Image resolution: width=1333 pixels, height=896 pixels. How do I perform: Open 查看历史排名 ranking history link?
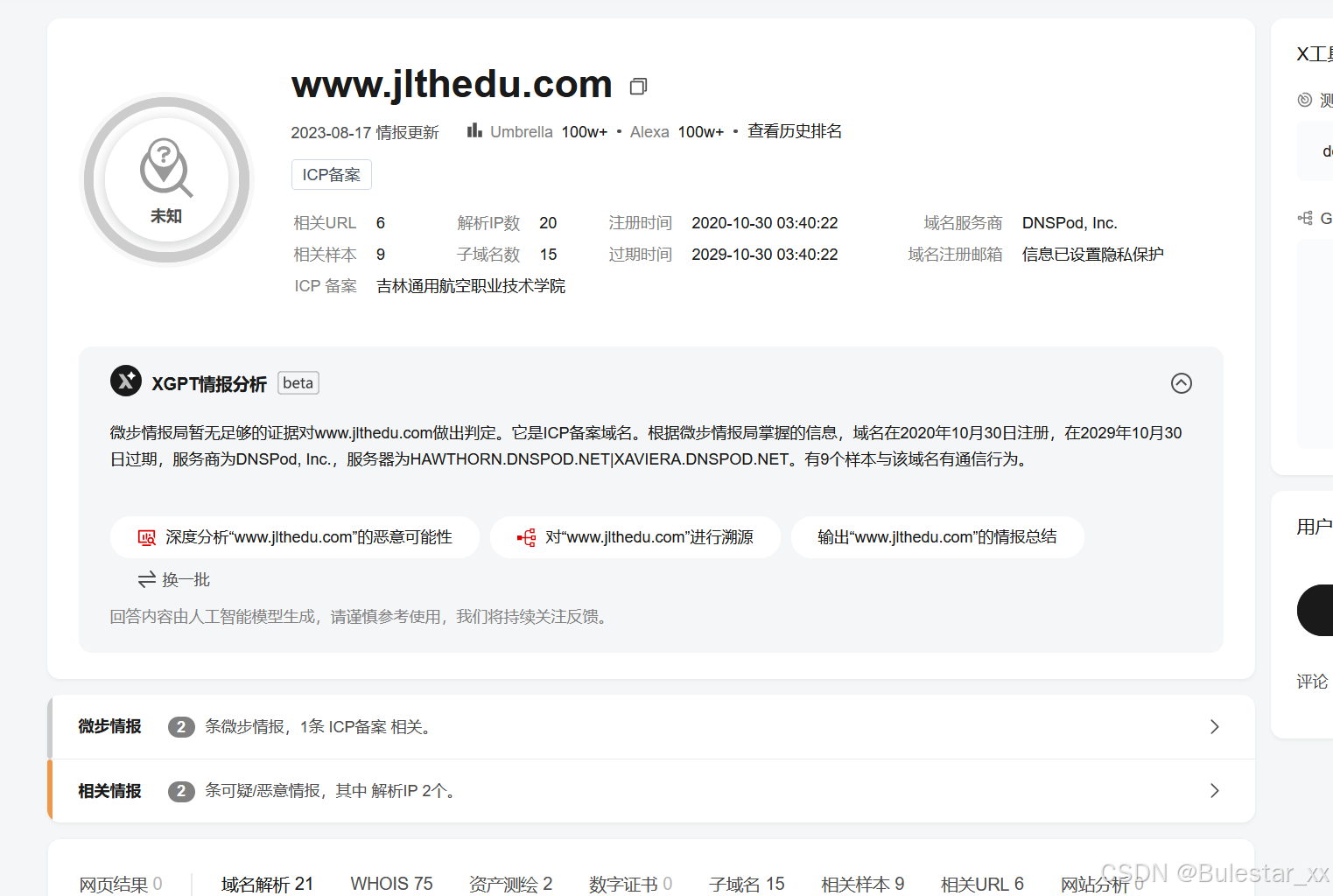795,131
